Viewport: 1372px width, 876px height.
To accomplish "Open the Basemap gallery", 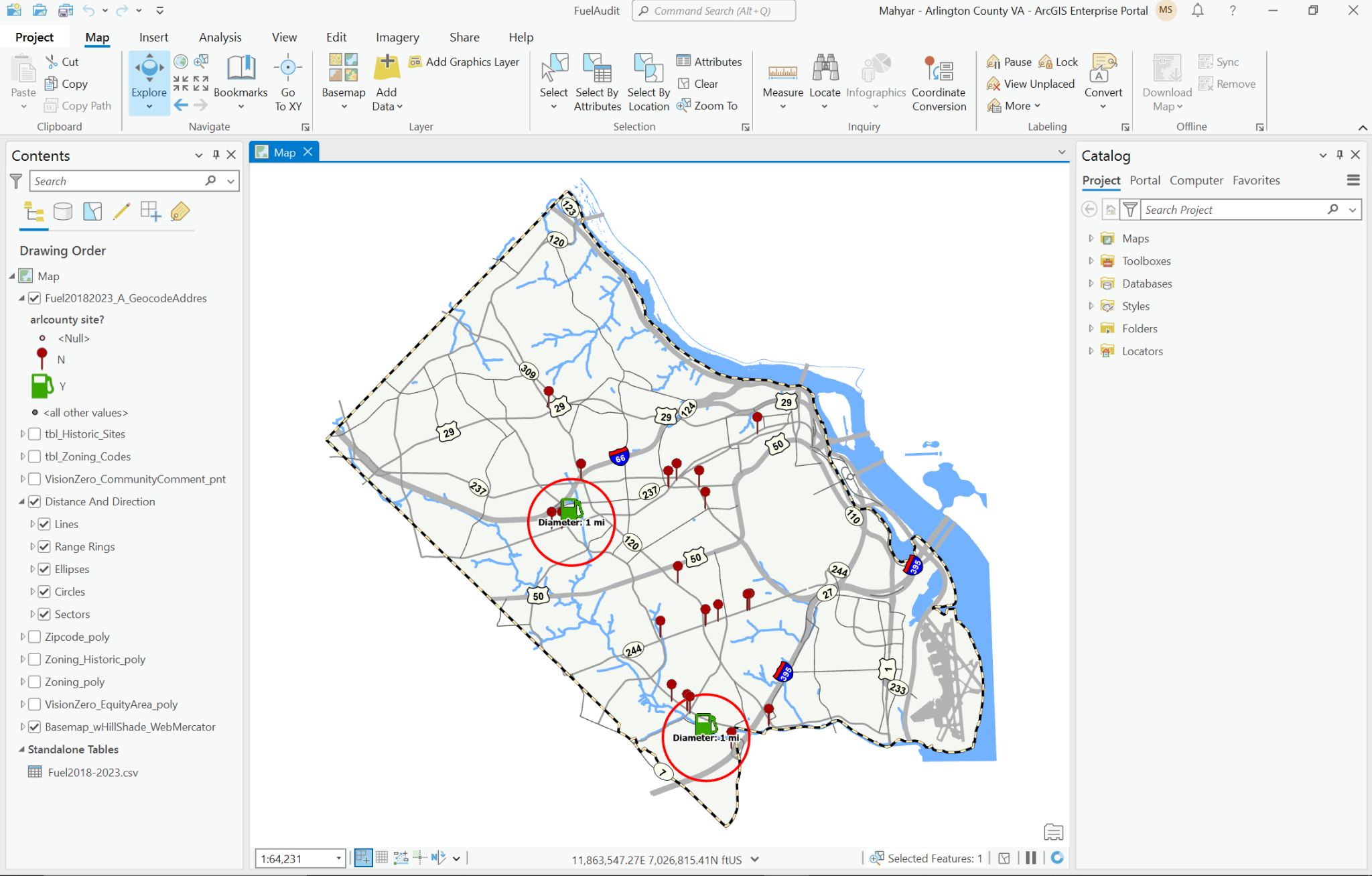I will click(342, 80).
